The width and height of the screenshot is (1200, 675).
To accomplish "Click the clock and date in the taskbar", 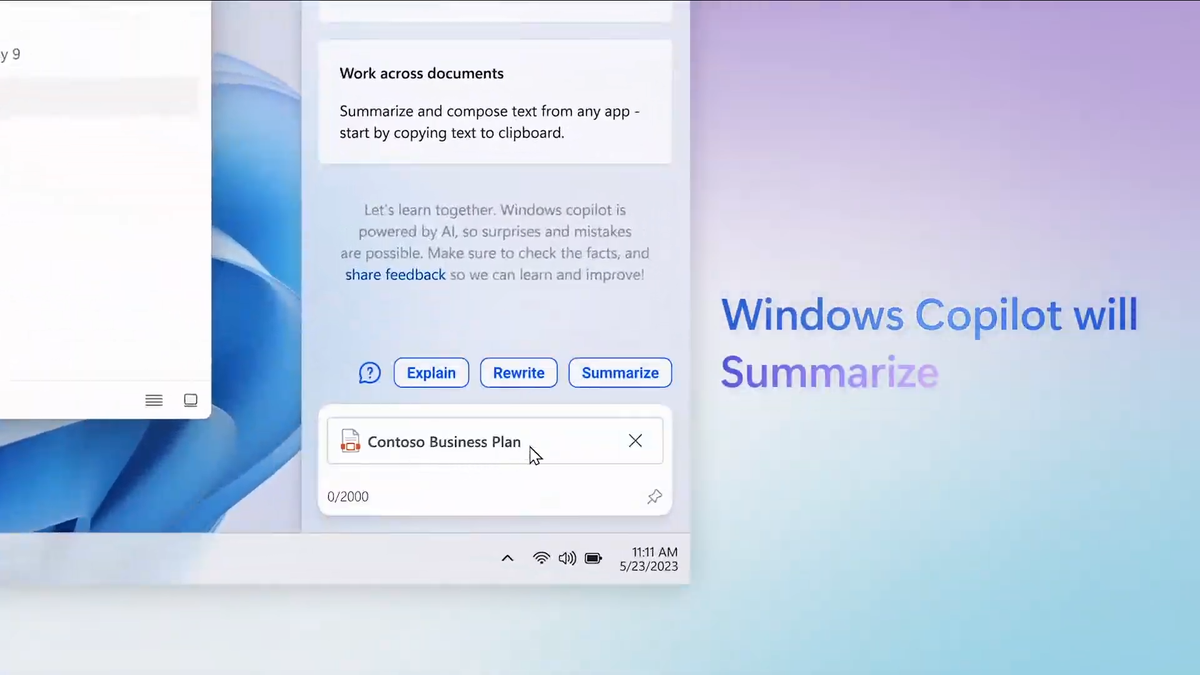I will pos(648,558).
